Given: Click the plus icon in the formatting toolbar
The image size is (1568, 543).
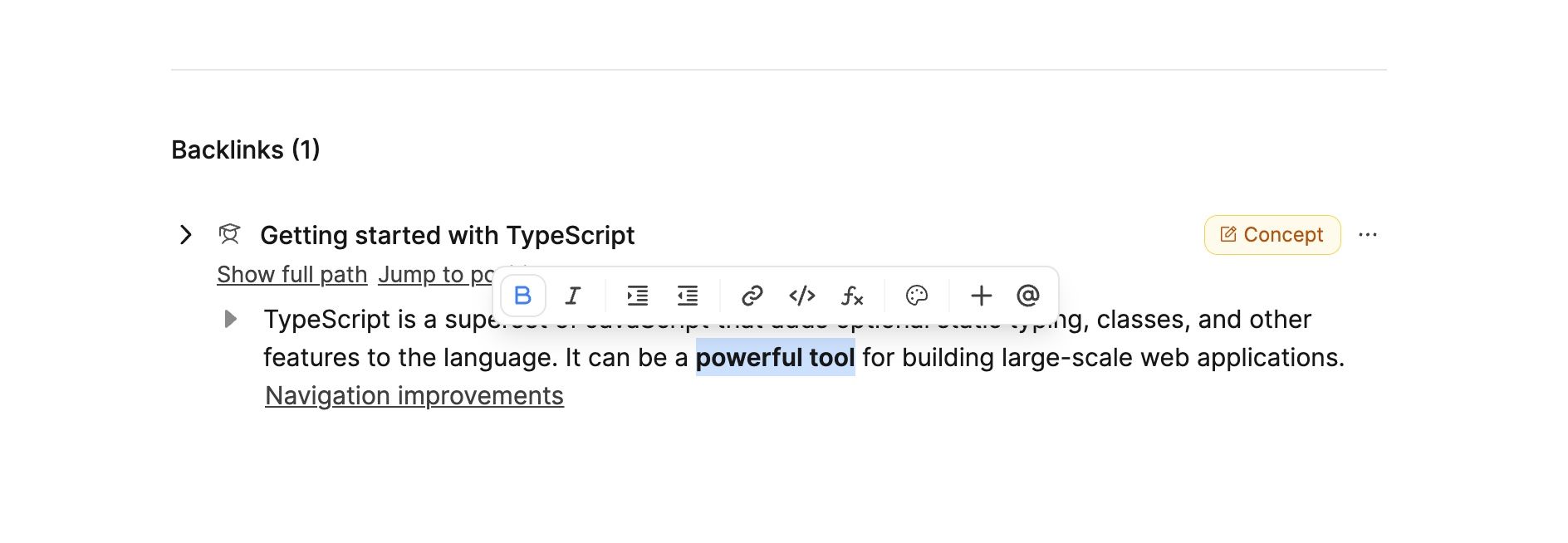Looking at the screenshot, I should [x=981, y=296].
